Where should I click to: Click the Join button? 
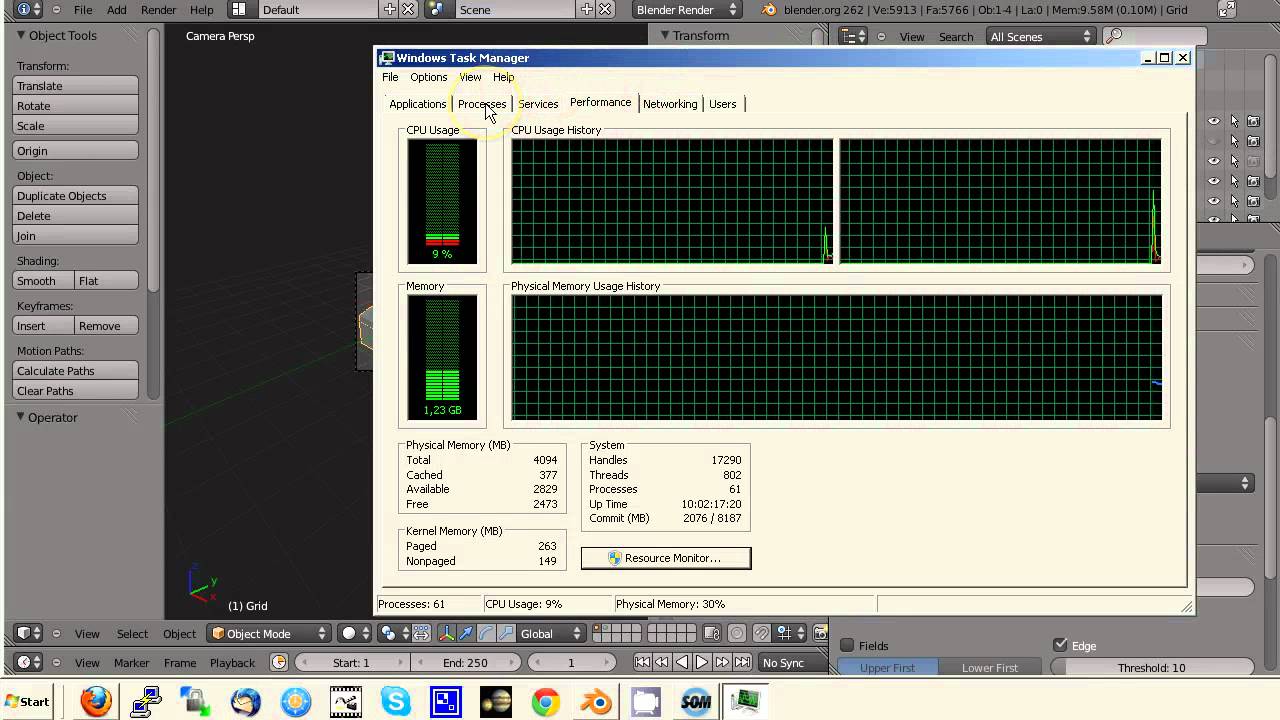[x=76, y=236]
